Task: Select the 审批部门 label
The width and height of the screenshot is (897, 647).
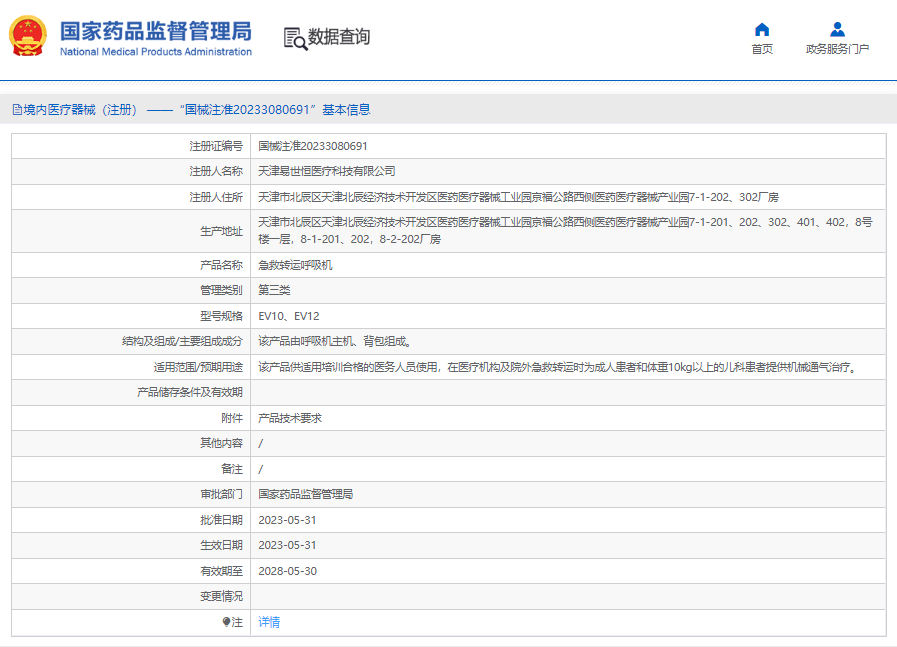Action: tap(221, 494)
